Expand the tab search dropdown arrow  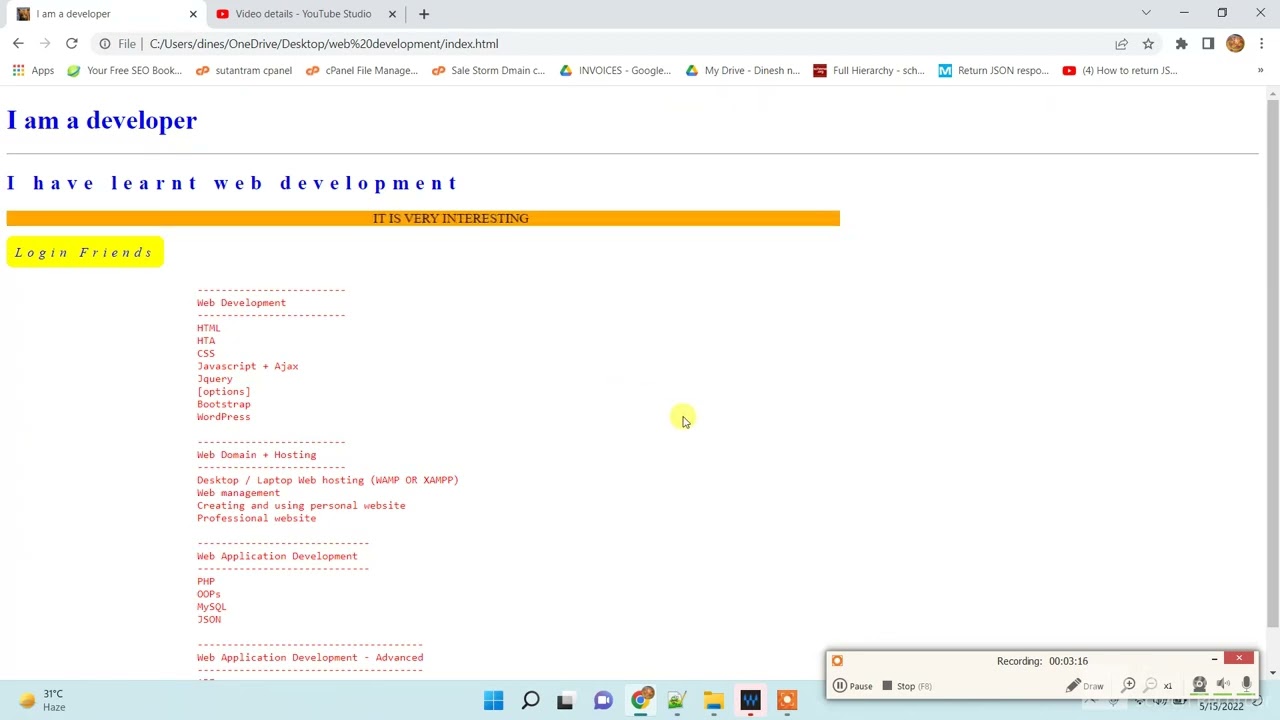[1146, 13]
